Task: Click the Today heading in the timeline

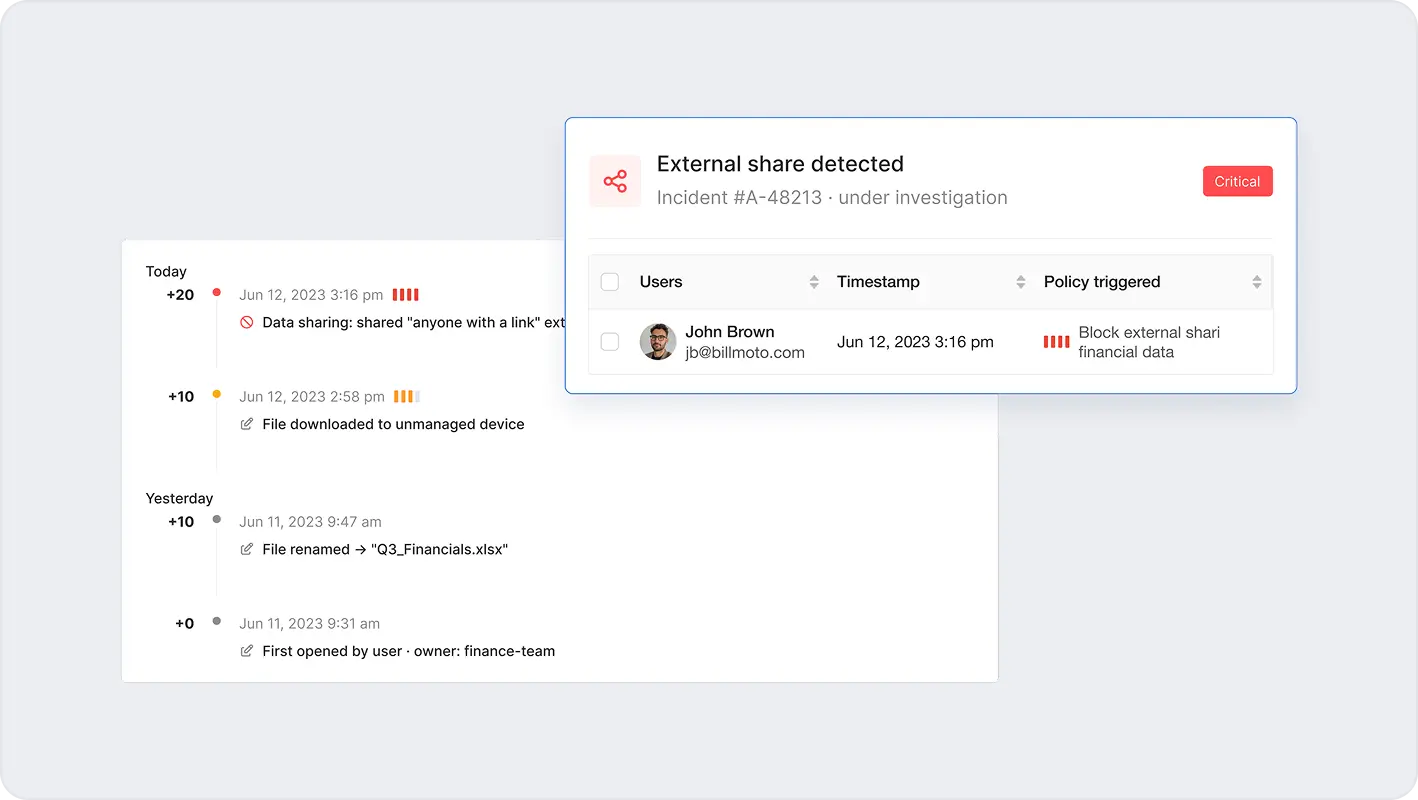Action: [x=166, y=271]
